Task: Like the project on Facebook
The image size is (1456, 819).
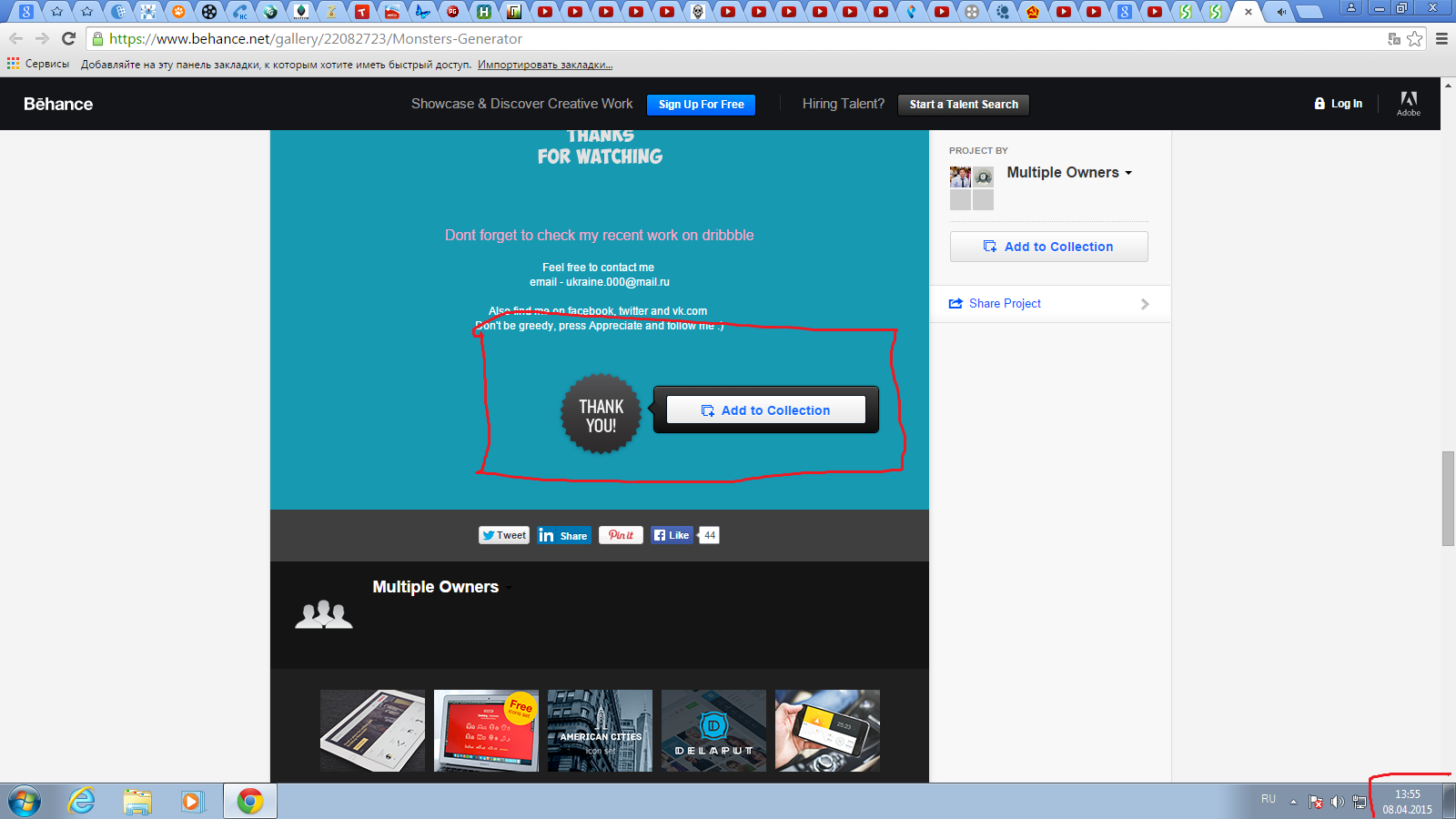Action: 672,535
